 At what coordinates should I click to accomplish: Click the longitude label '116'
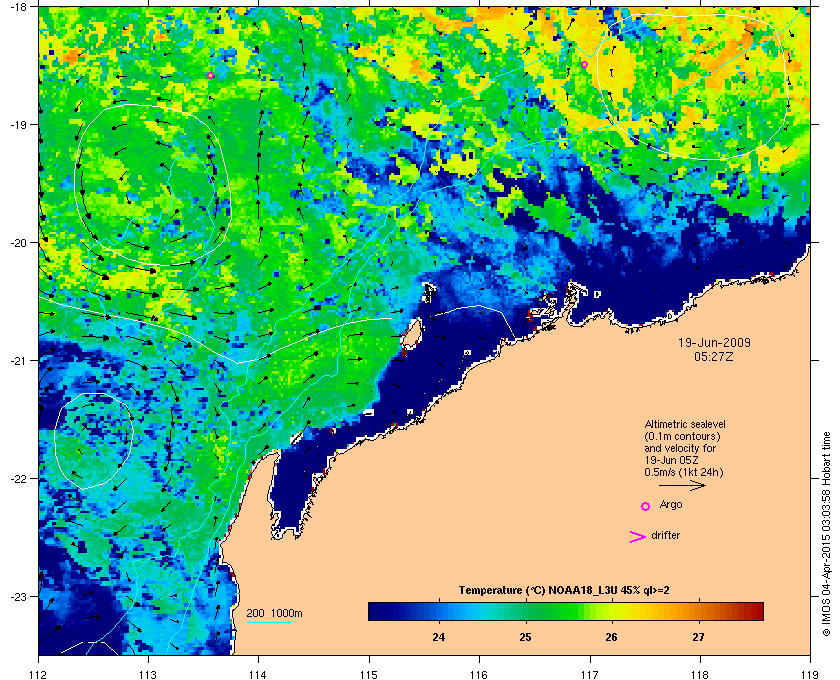tap(479, 675)
